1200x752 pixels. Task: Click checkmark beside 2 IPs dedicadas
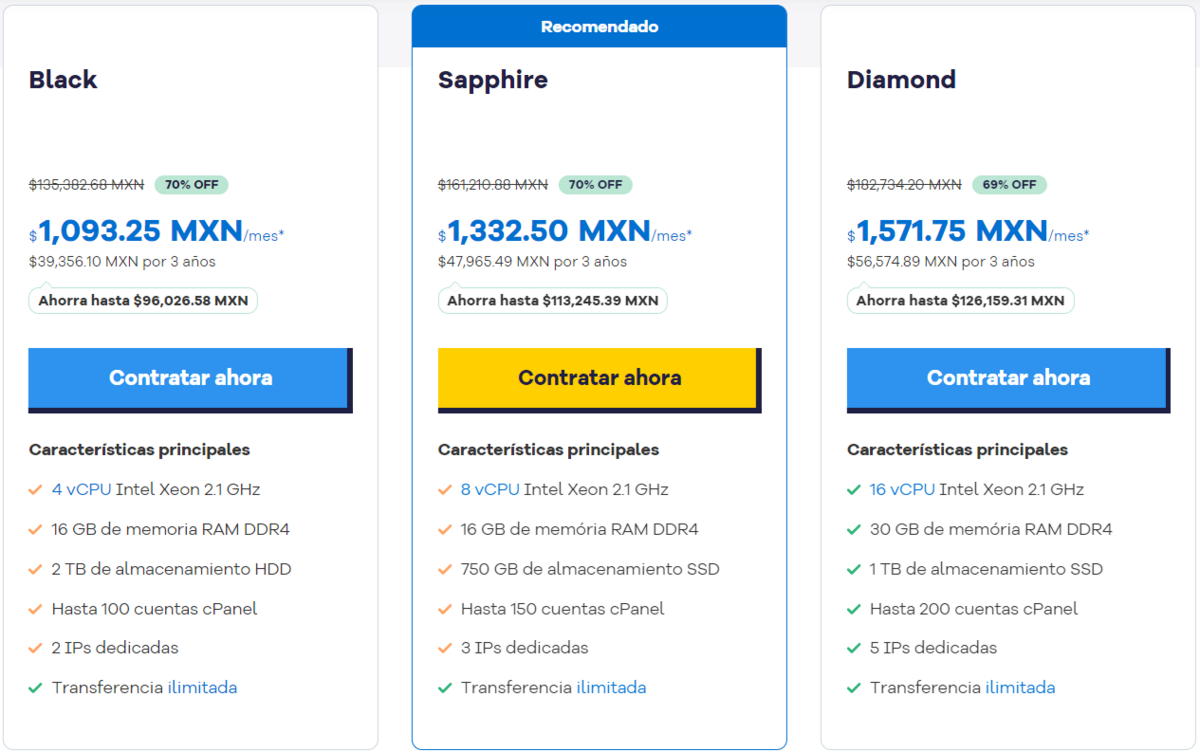coord(35,648)
